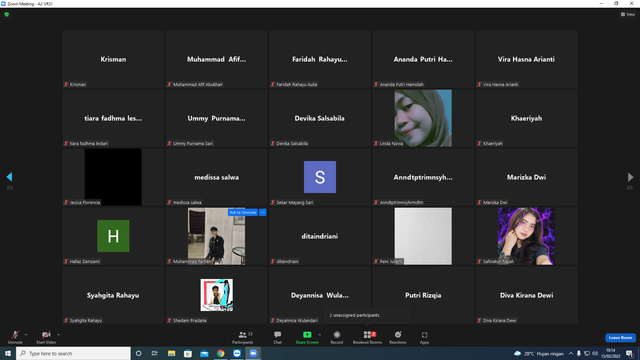
Task: Open Cortana circle icon in taskbar
Action: (x=138, y=353)
